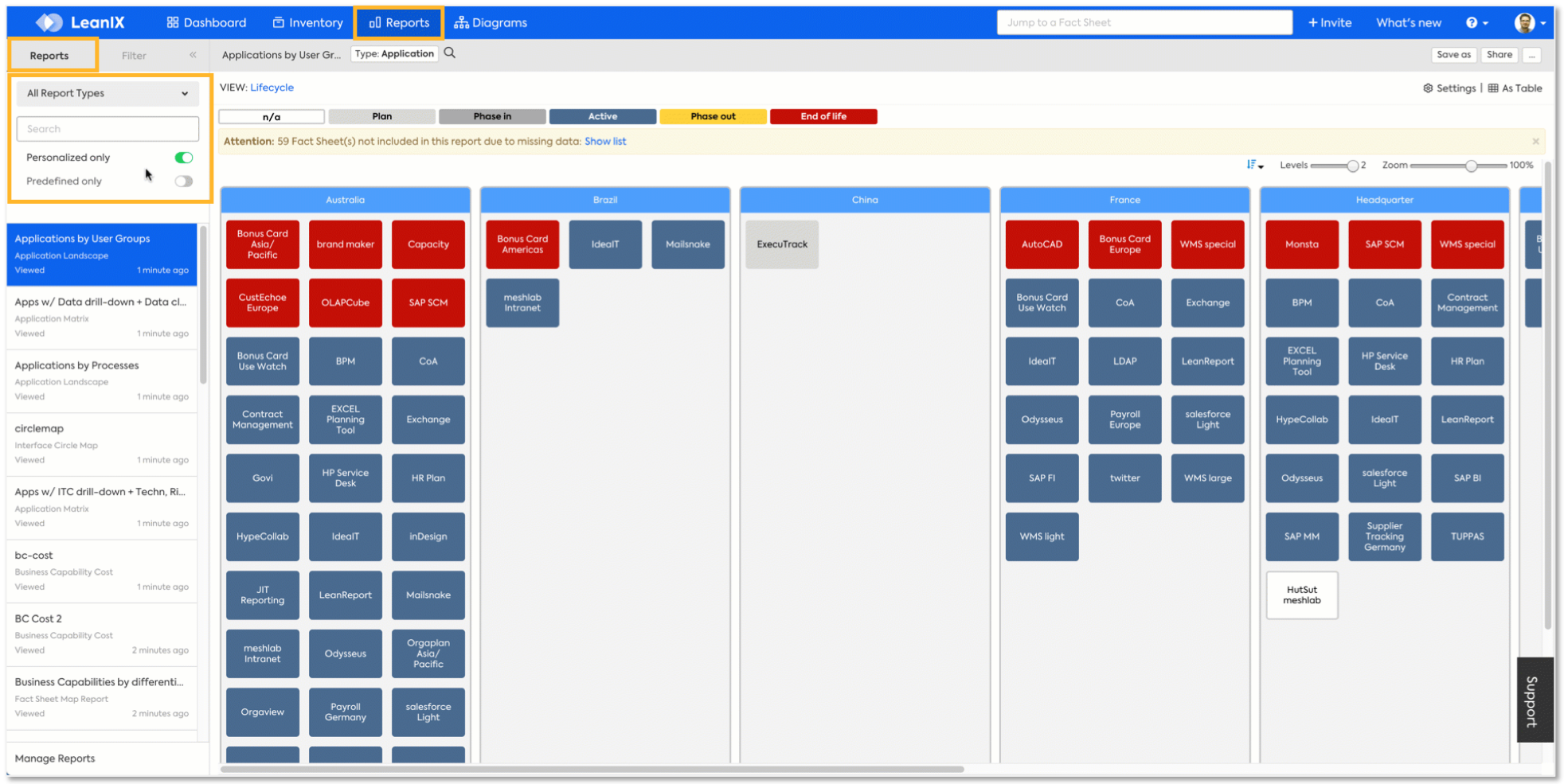Open Business Capabilities by differenti... report

tap(102, 697)
